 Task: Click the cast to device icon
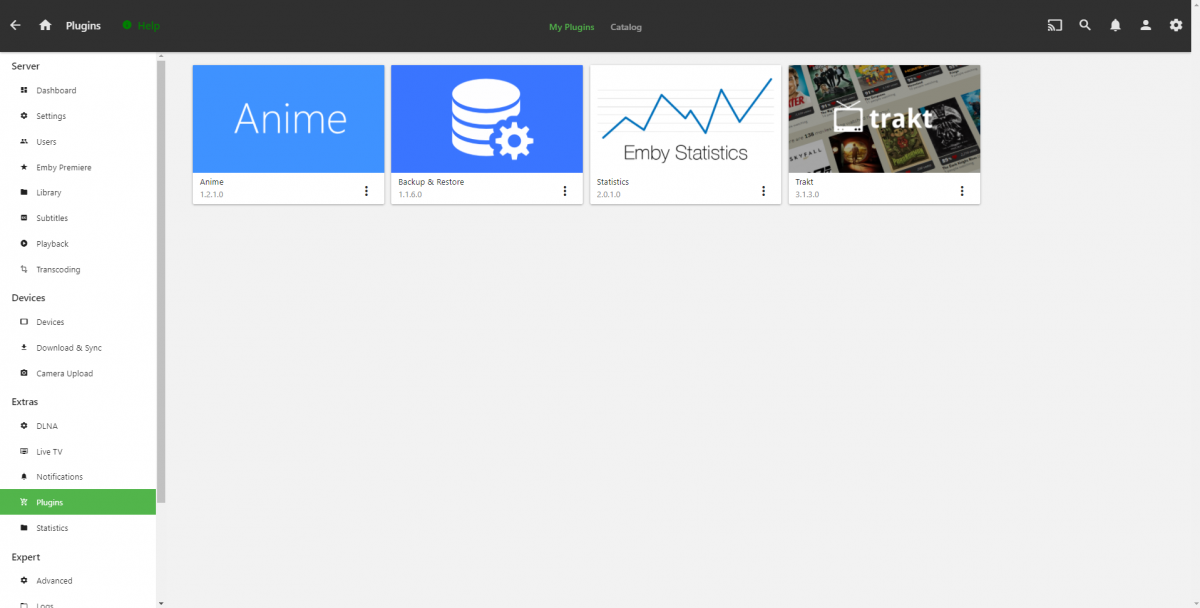click(x=1055, y=26)
